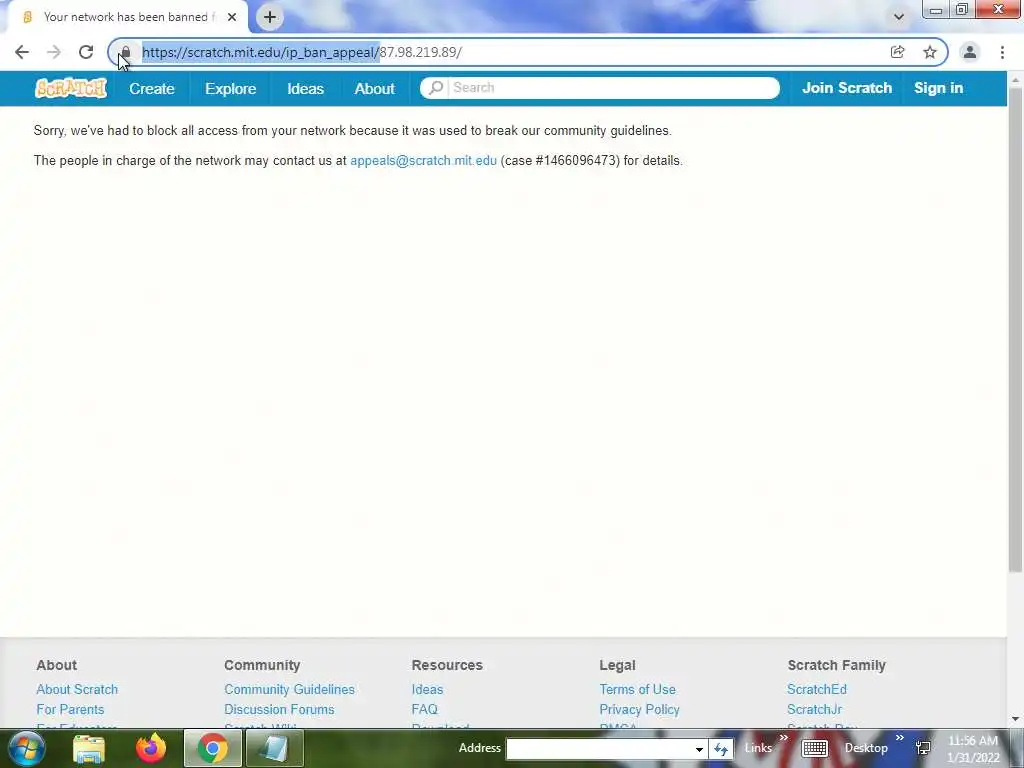
Task: Click the taskbar Address input box
Action: coord(598,749)
